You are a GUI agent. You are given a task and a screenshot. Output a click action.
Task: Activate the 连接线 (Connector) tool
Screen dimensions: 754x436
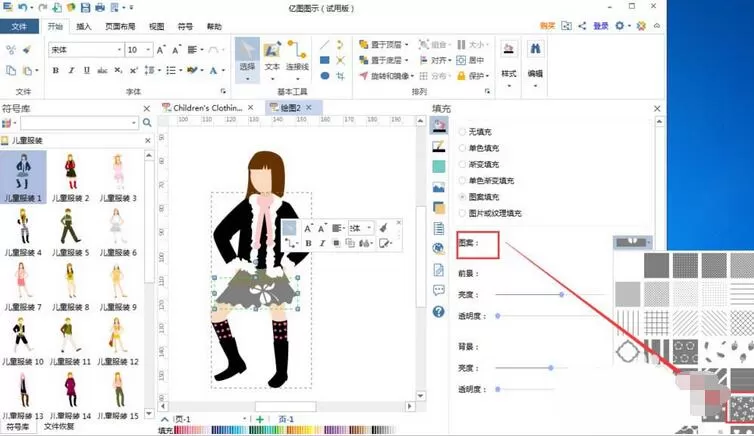tap(297, 57)
